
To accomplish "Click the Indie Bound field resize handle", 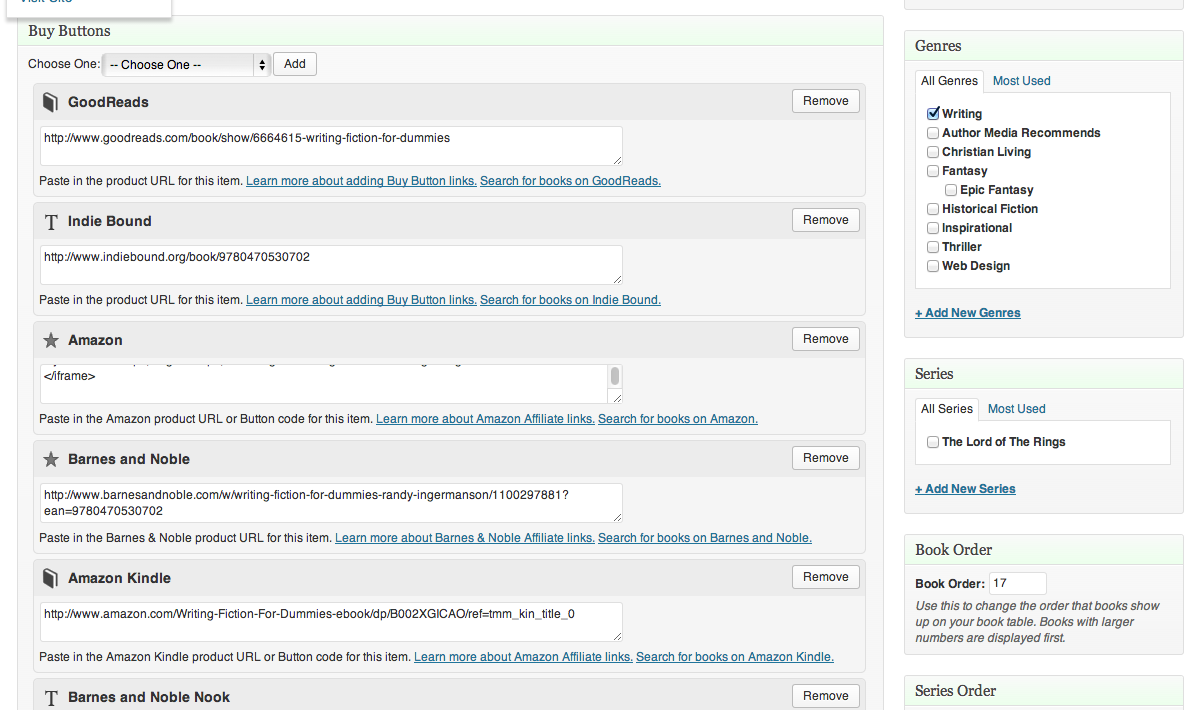I will 617,279.
